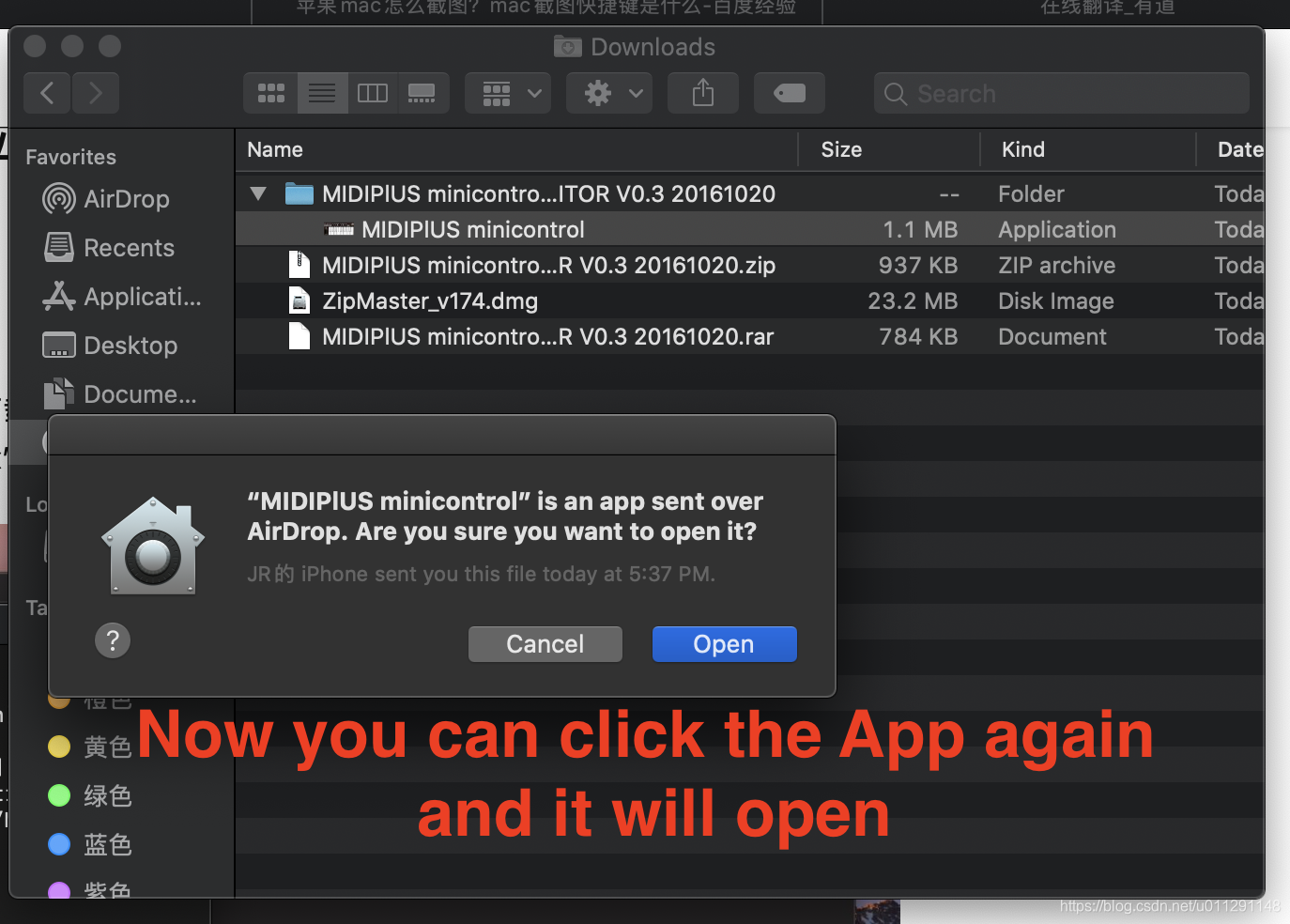Viewport: 1290px width, 924px height.
Task: Select the MIDIPIUS minicontrol application row
Action: pos(749,229)
